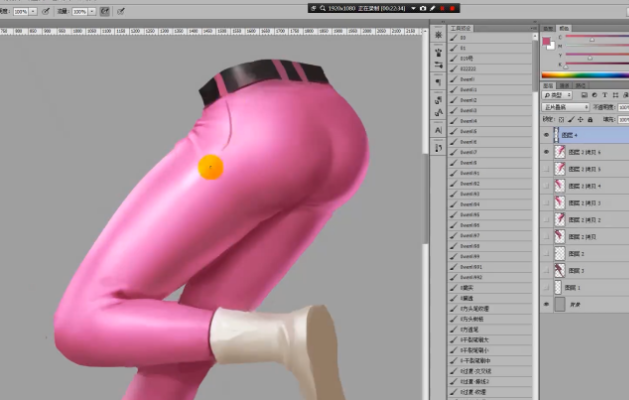The image size is (629, 400).
Task: Show layer 图层 2 拷贝 4 visibility box
Action: pyautogui.click(x=546, y=186)
